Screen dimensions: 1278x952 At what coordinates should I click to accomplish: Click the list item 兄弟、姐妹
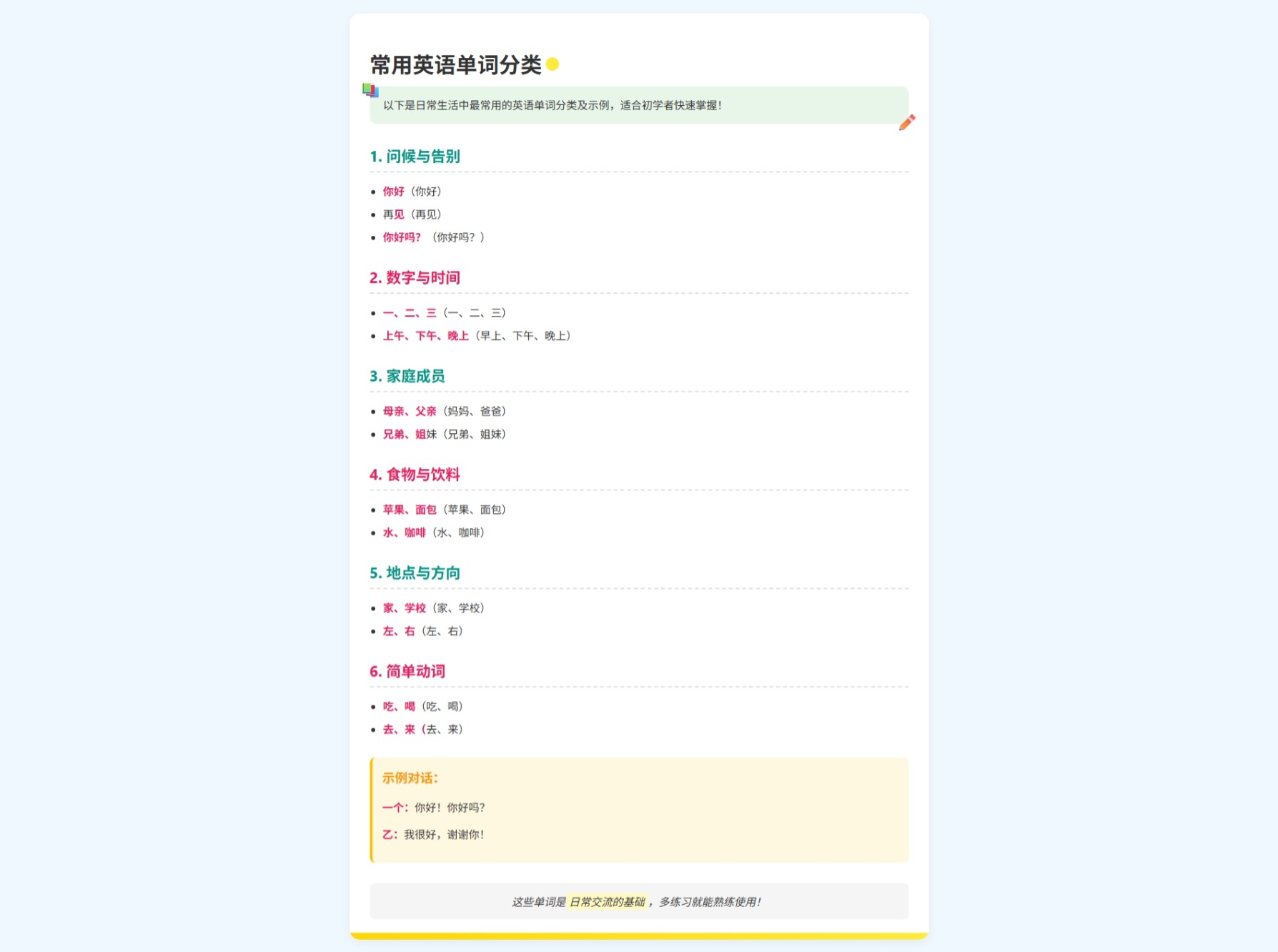click(x=445, y=435)
